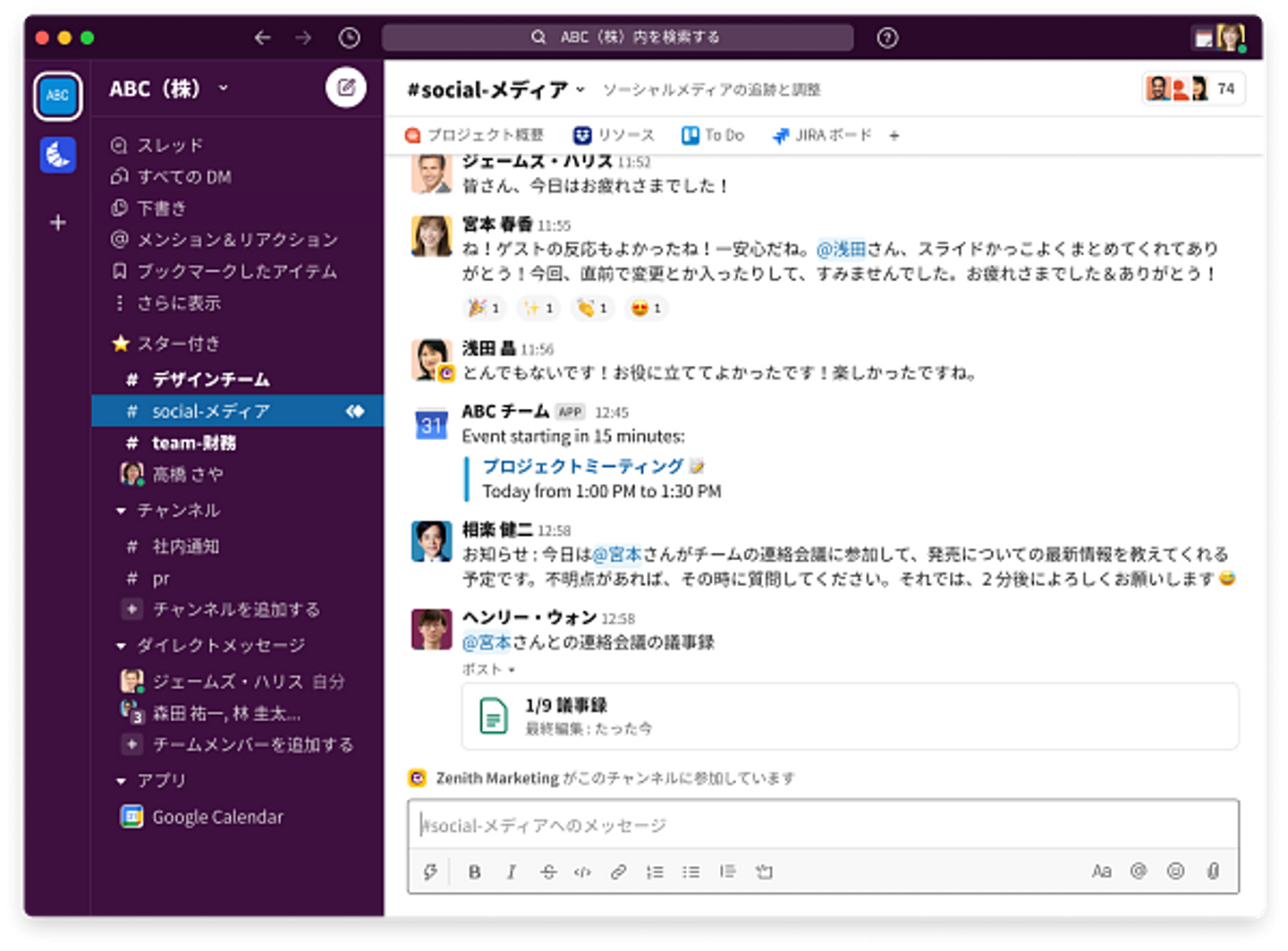Collapse the チャンネル section
The image size is (1288, 951).
(122, 511)
